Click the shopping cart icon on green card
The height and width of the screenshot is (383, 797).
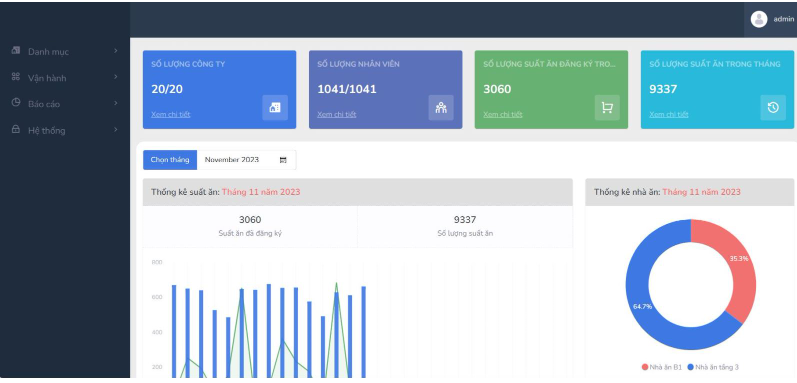(607, 108)
